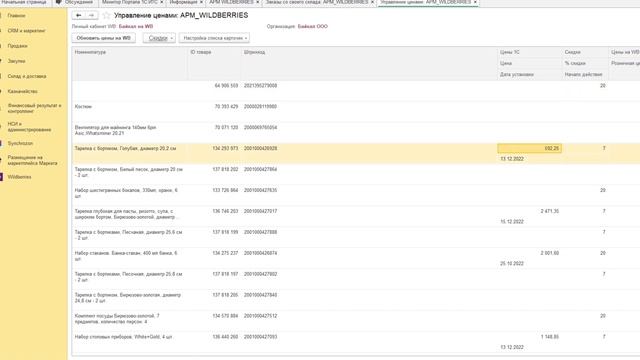Screen dimensions: 640x360
Task: Go back with the left arrow button
Action: [x=78, y=16]
